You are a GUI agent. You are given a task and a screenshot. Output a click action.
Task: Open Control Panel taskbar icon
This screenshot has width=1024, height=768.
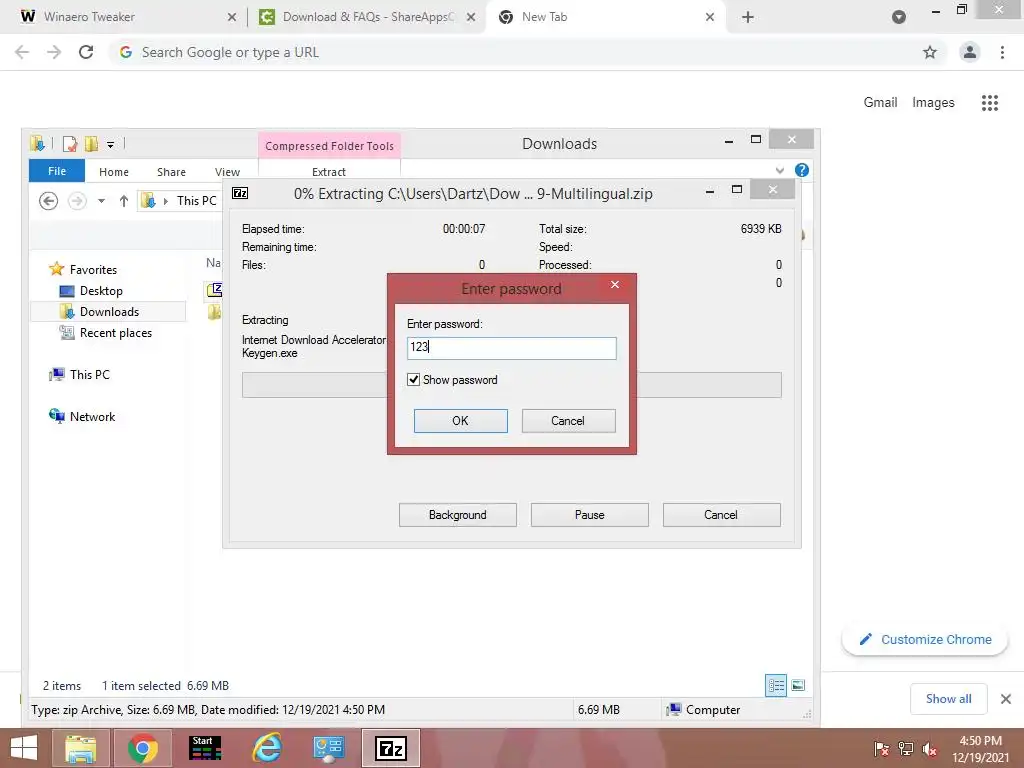click(328, 748)
